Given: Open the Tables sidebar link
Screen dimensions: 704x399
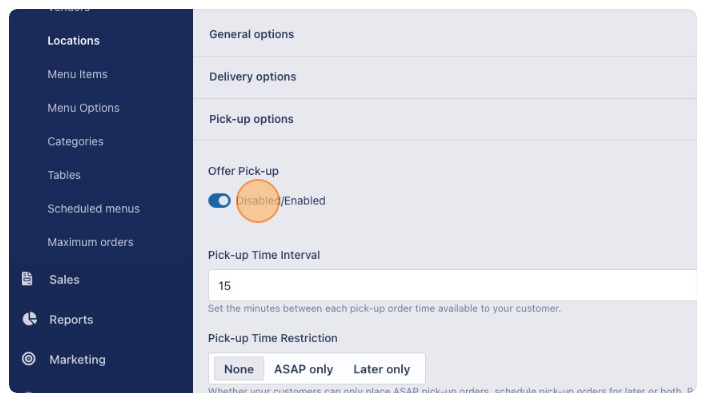Looking at the screenshot, I should pyautogui.click(x=64, y=175).
